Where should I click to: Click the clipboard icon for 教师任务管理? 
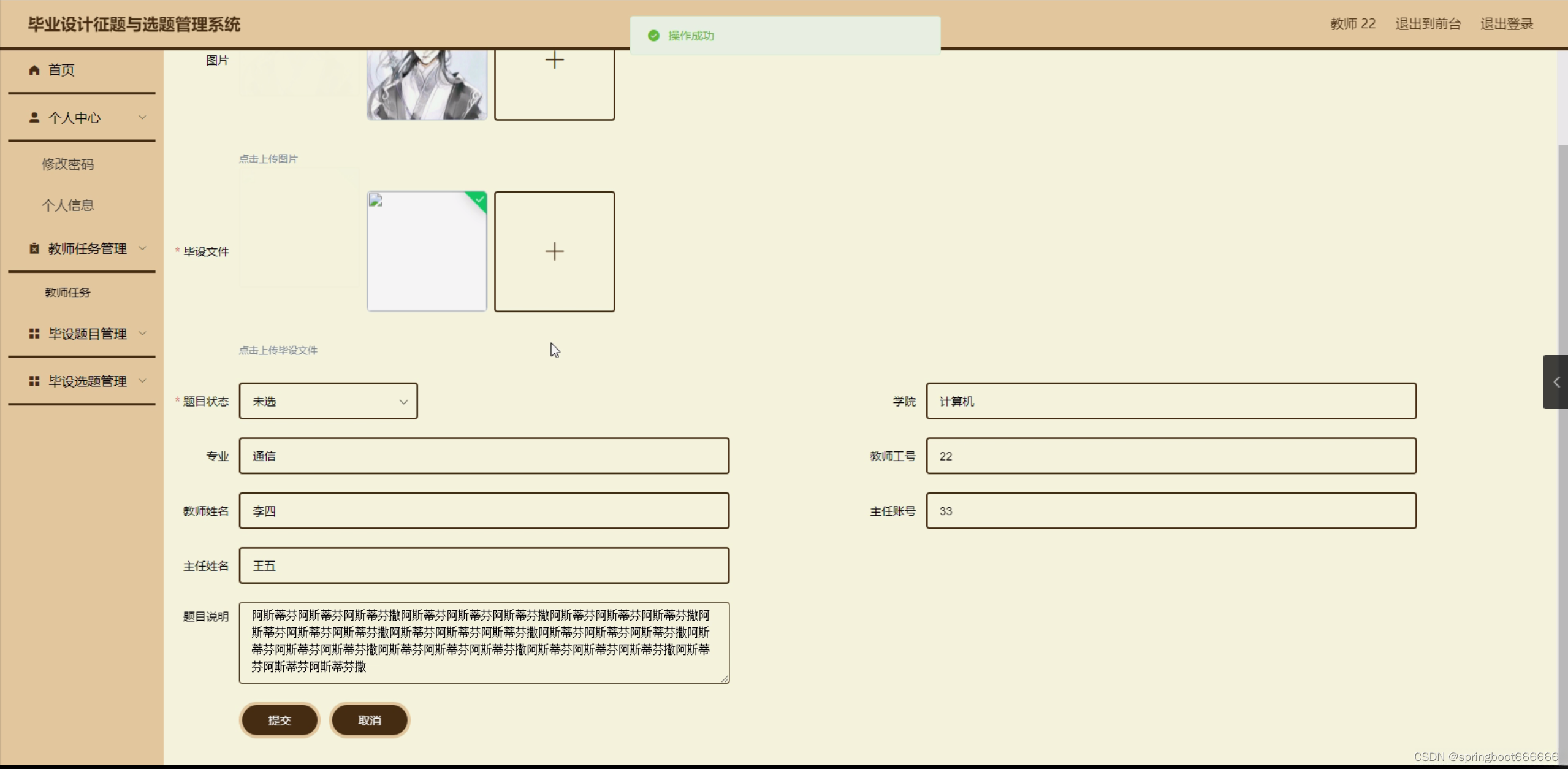coord(34,248)
